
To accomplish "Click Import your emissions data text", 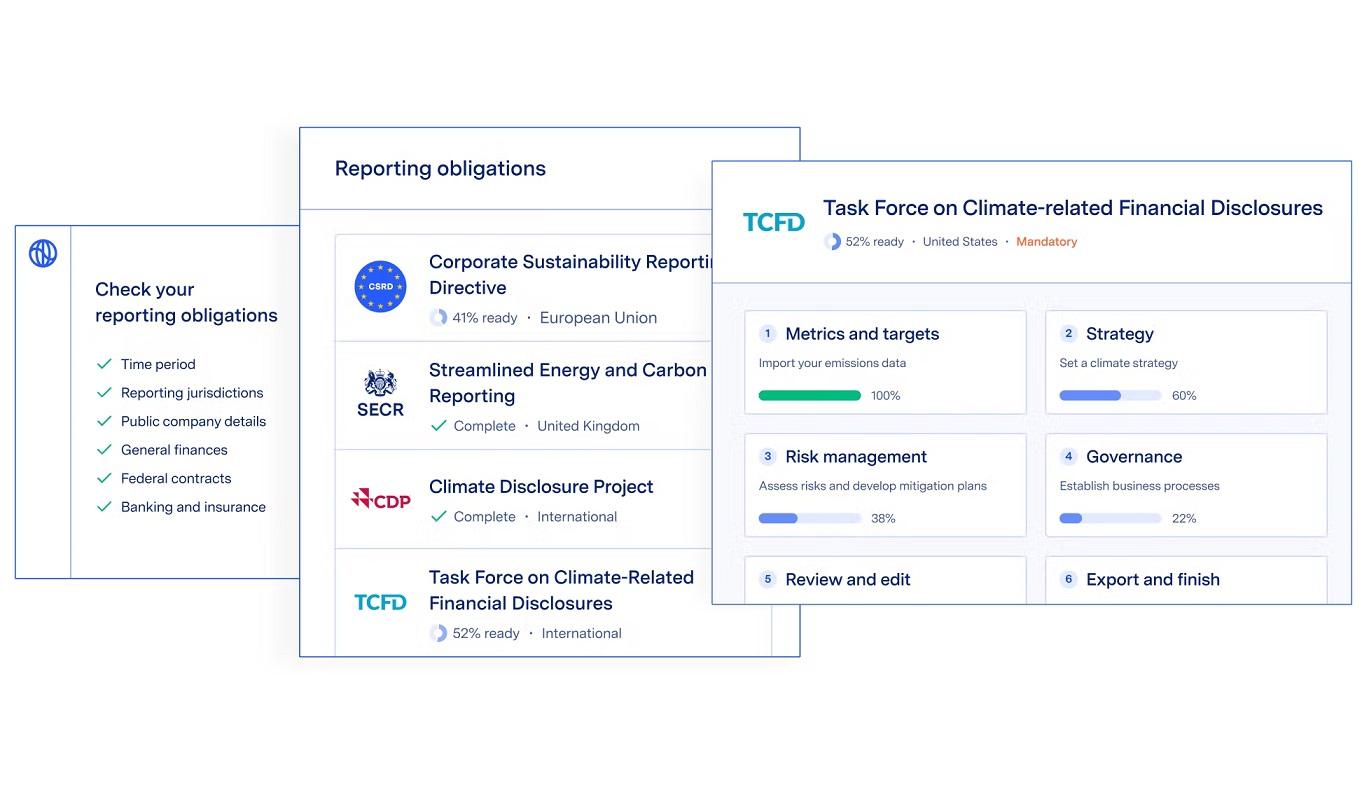I will [832, 363].
